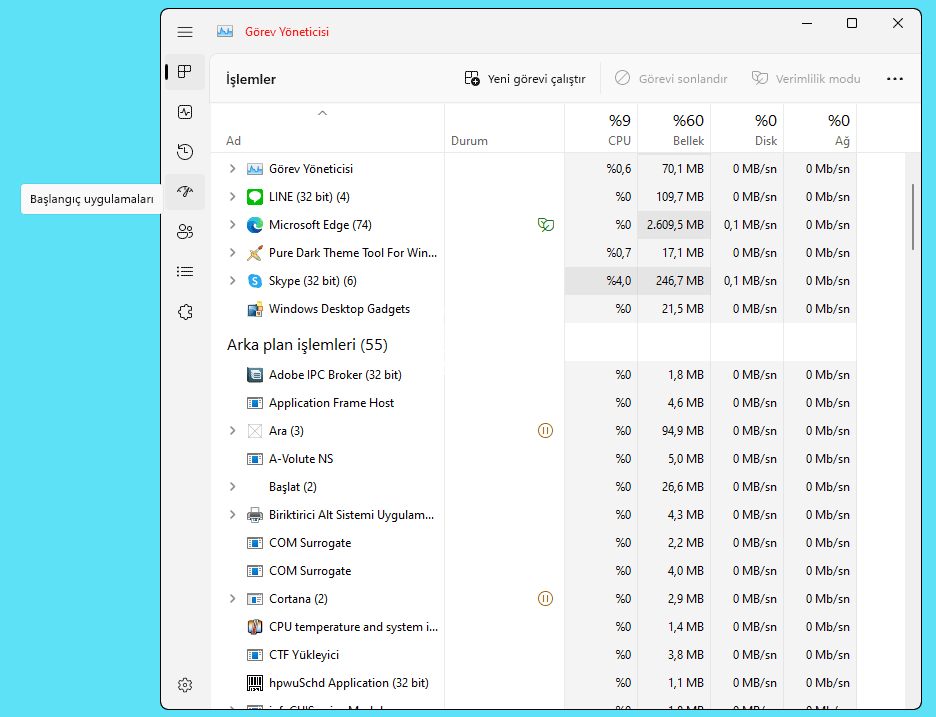Select the first COM Surrogate row with 2,2 MB

tap(534, 543)
